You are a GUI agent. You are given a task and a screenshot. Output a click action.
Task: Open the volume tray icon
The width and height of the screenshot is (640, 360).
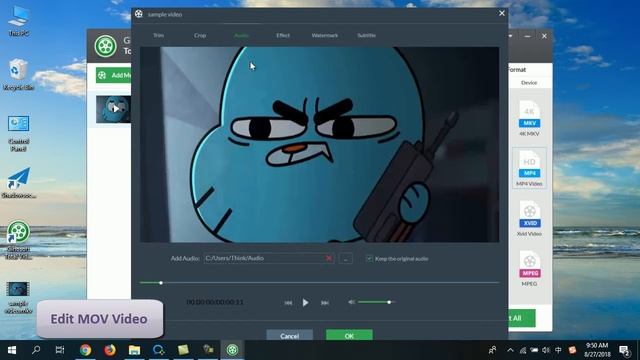[546, 350]
